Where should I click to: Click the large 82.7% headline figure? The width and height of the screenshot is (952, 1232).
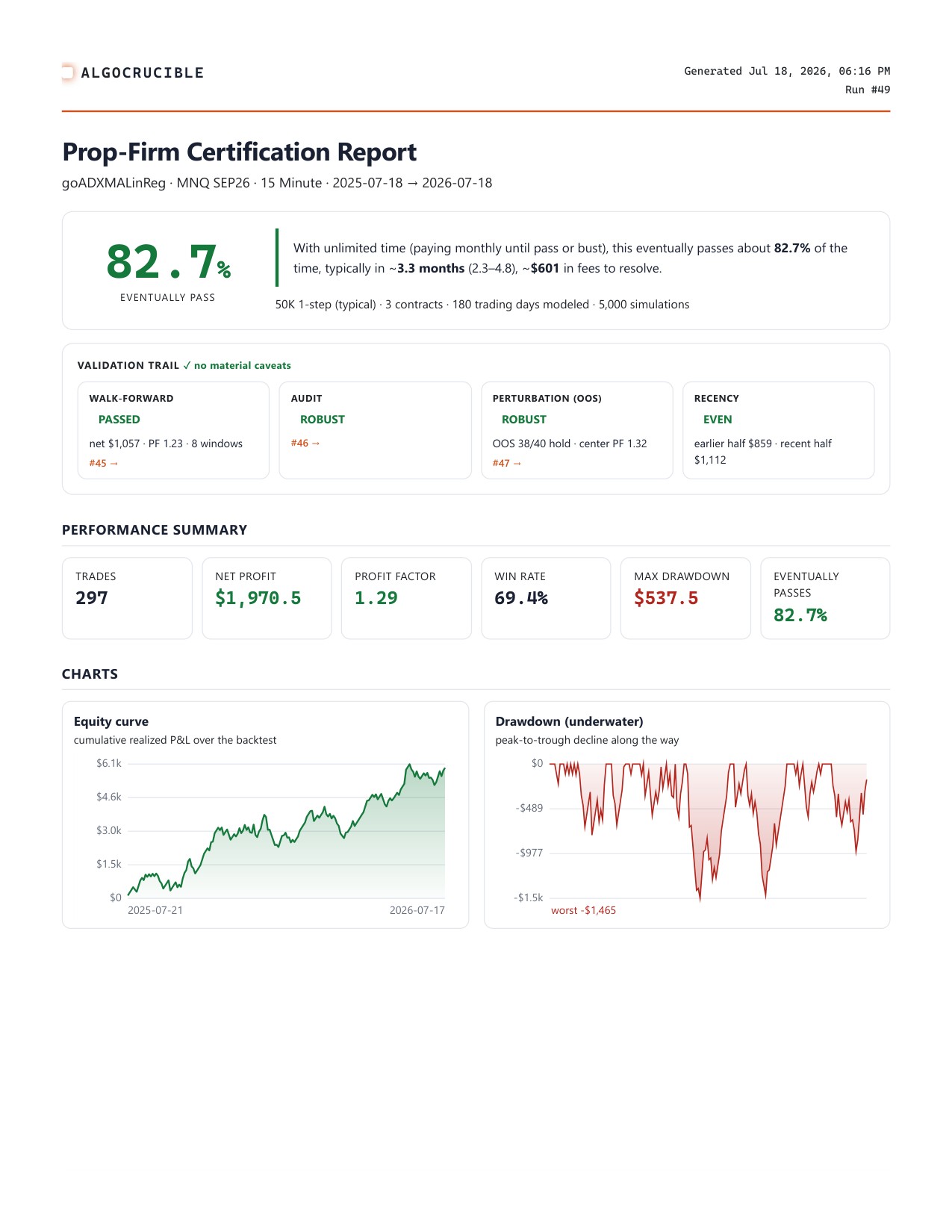[168, 262]
